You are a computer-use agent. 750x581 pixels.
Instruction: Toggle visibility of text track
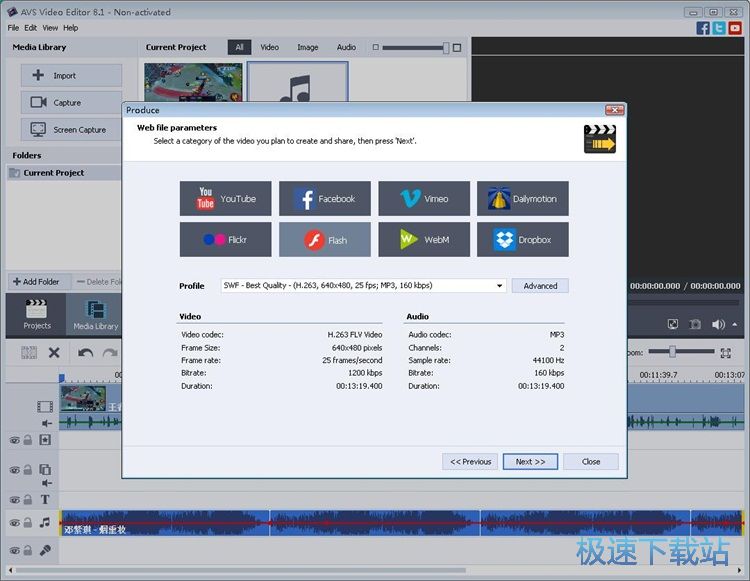14,500
